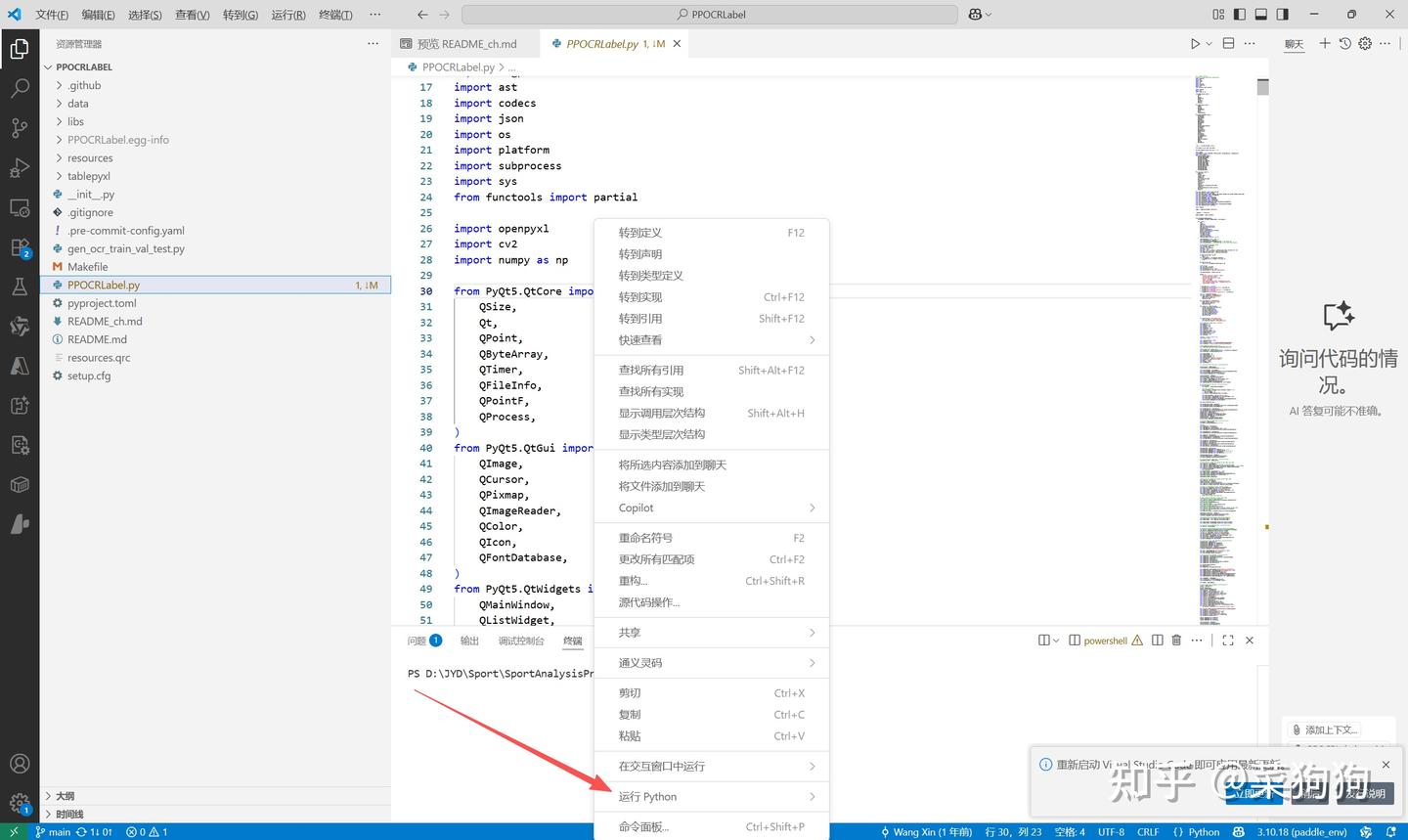Open the Search view in activity bar

point(20,88)
